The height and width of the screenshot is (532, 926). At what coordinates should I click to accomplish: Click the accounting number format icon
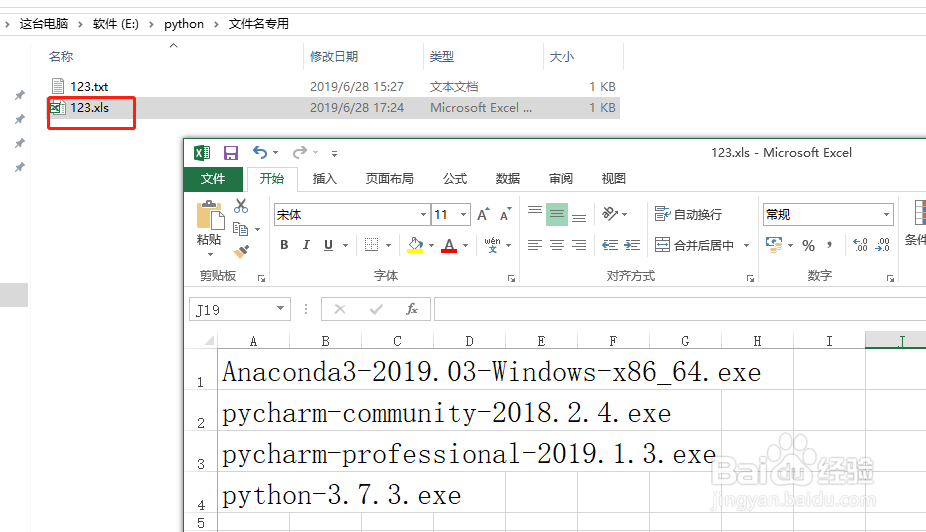(x=774, y=244)
